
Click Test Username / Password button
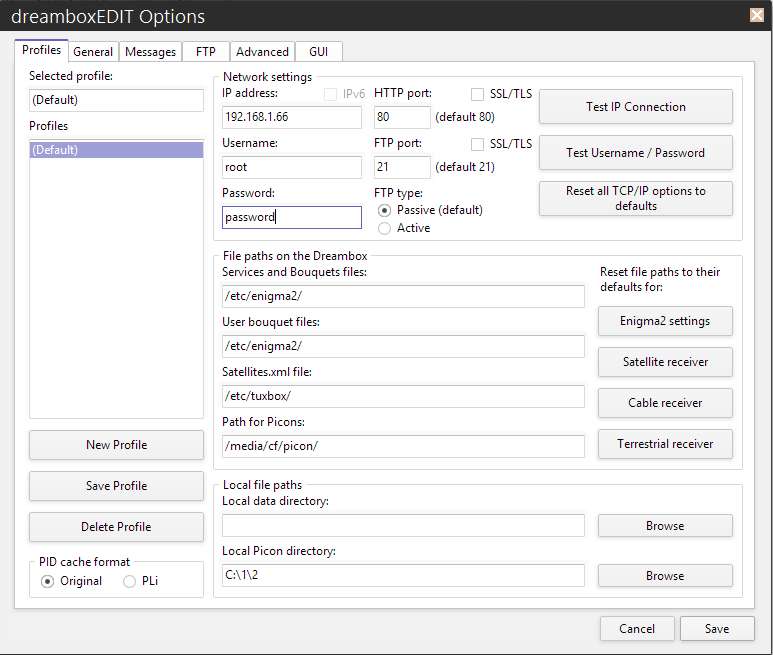point(635,153)
